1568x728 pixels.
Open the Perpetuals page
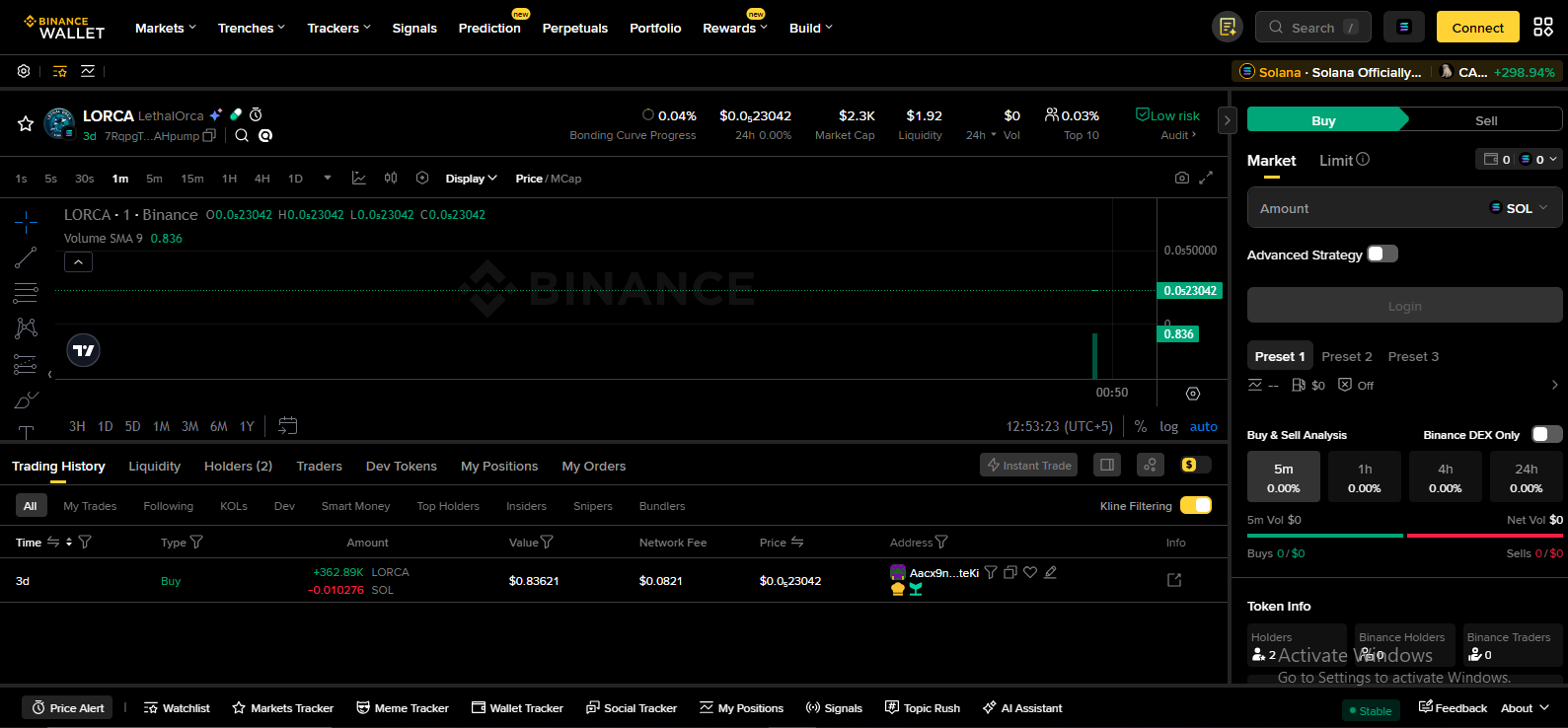[x=575, y=28]
